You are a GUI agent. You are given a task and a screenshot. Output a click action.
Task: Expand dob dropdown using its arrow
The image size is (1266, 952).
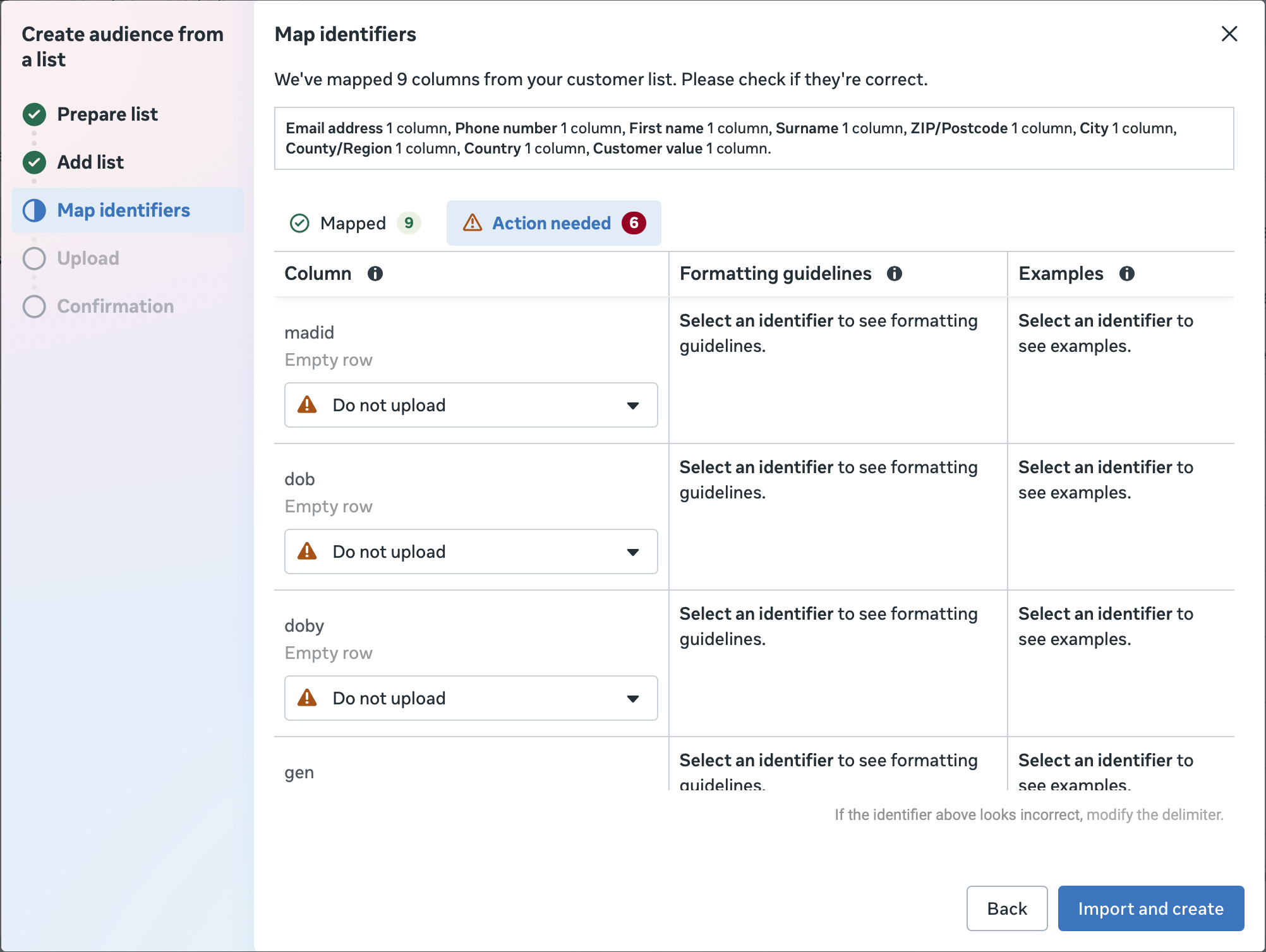tap(633, 552)
